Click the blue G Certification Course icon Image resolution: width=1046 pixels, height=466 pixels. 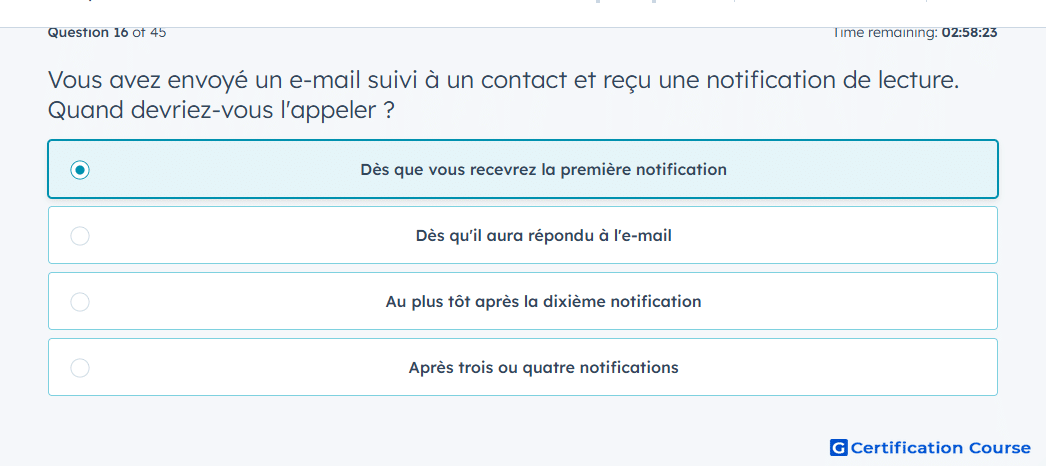tap(839, 447)
